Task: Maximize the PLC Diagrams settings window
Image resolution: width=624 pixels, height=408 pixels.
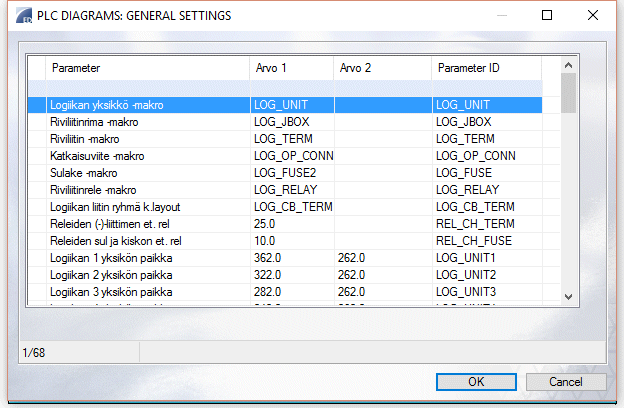Action: pos(547,16)
